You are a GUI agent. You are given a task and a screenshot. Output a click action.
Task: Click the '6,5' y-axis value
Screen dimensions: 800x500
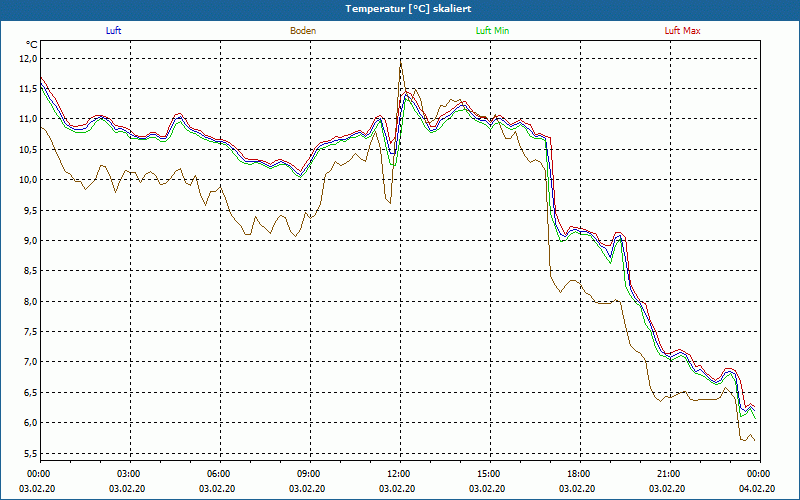(31, 392)
